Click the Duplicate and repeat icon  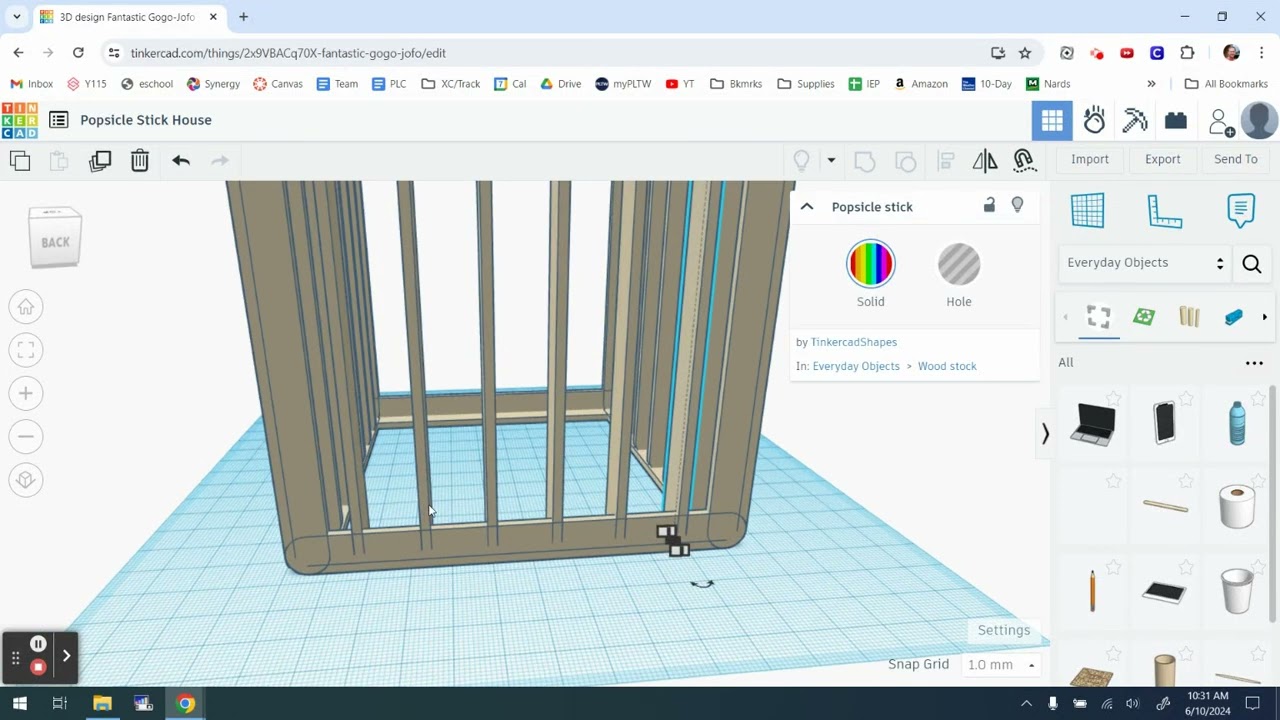100,160
